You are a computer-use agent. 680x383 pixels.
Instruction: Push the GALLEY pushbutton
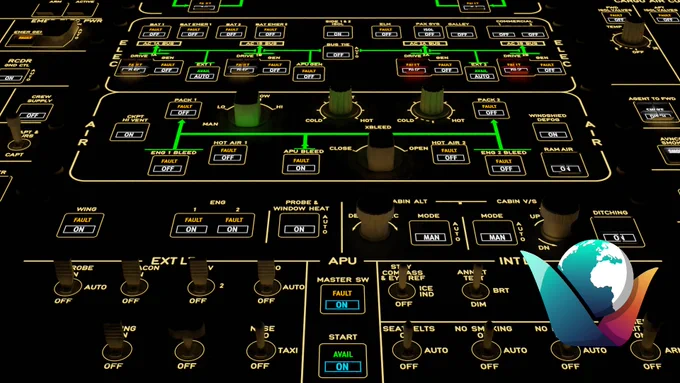coord(462,32)
